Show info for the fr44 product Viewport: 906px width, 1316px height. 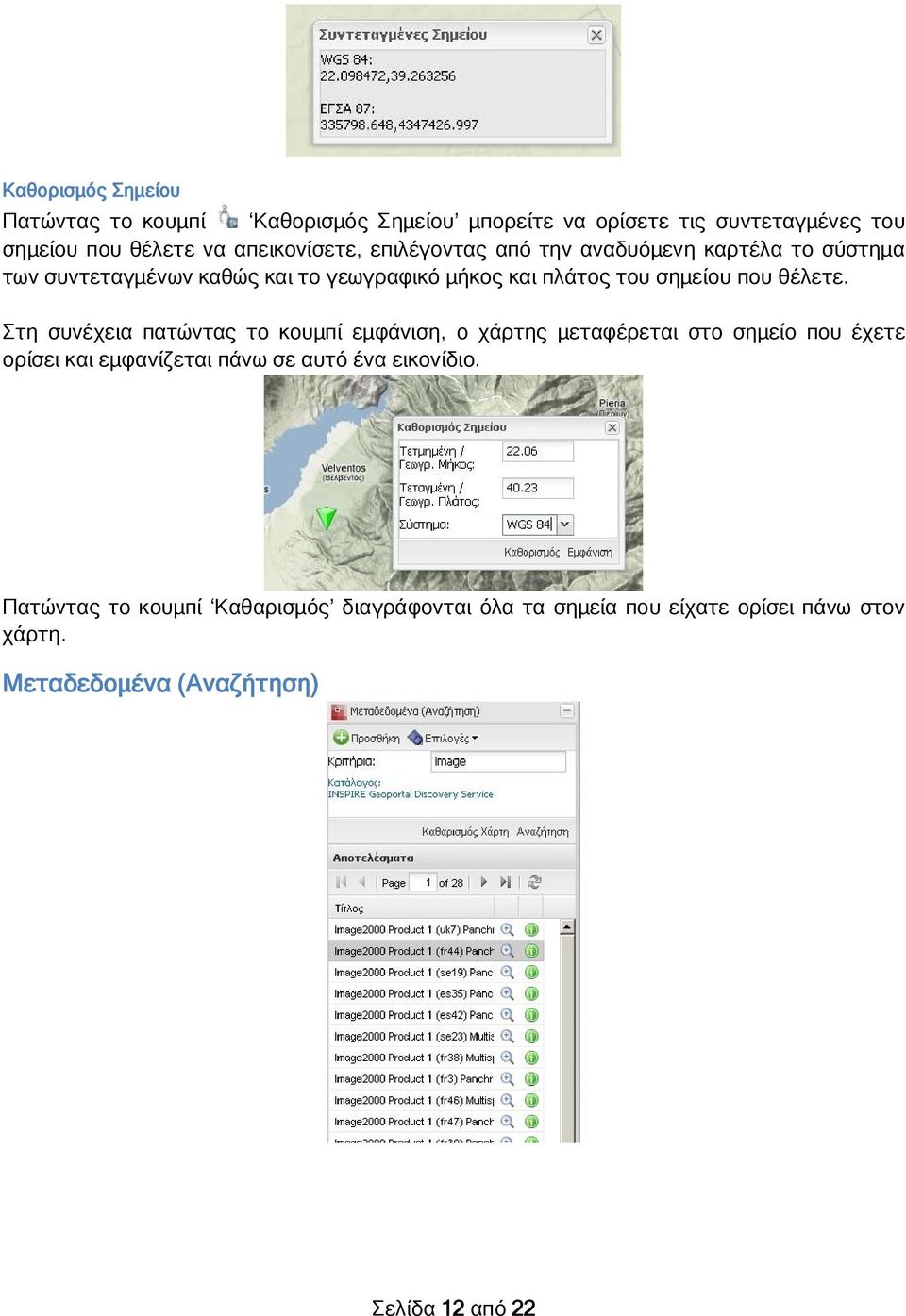click(x=531, y=951)
